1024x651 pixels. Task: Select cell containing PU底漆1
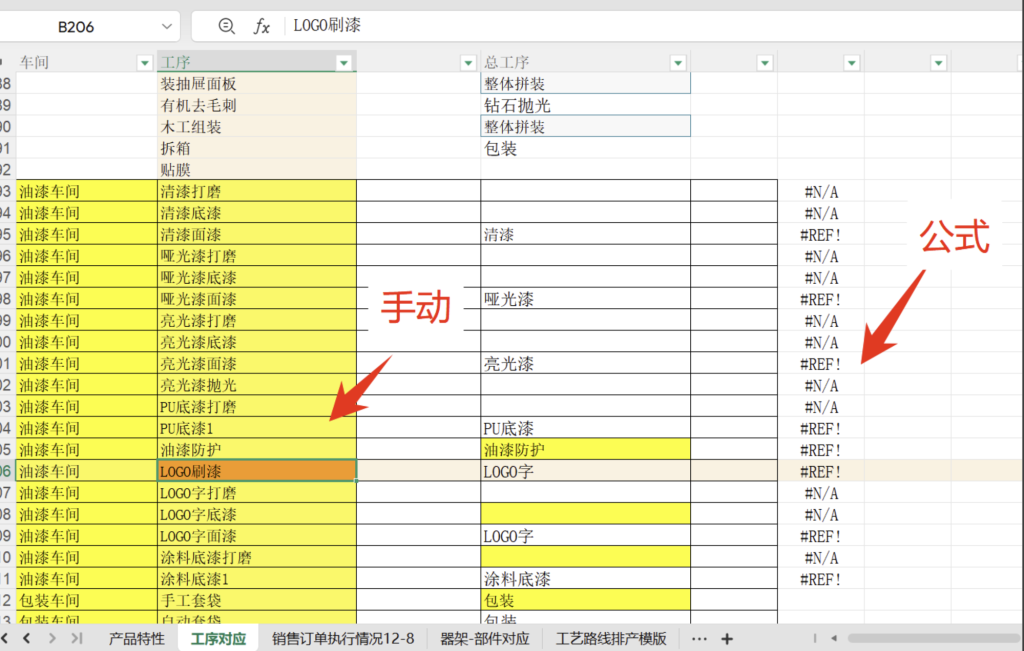click(x=257, y=428)
